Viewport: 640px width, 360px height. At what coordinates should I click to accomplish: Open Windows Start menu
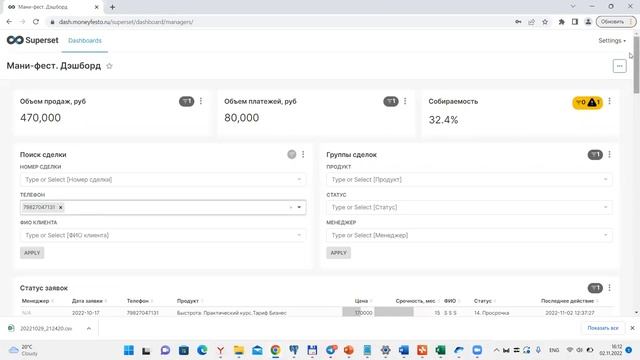[129, 350]
